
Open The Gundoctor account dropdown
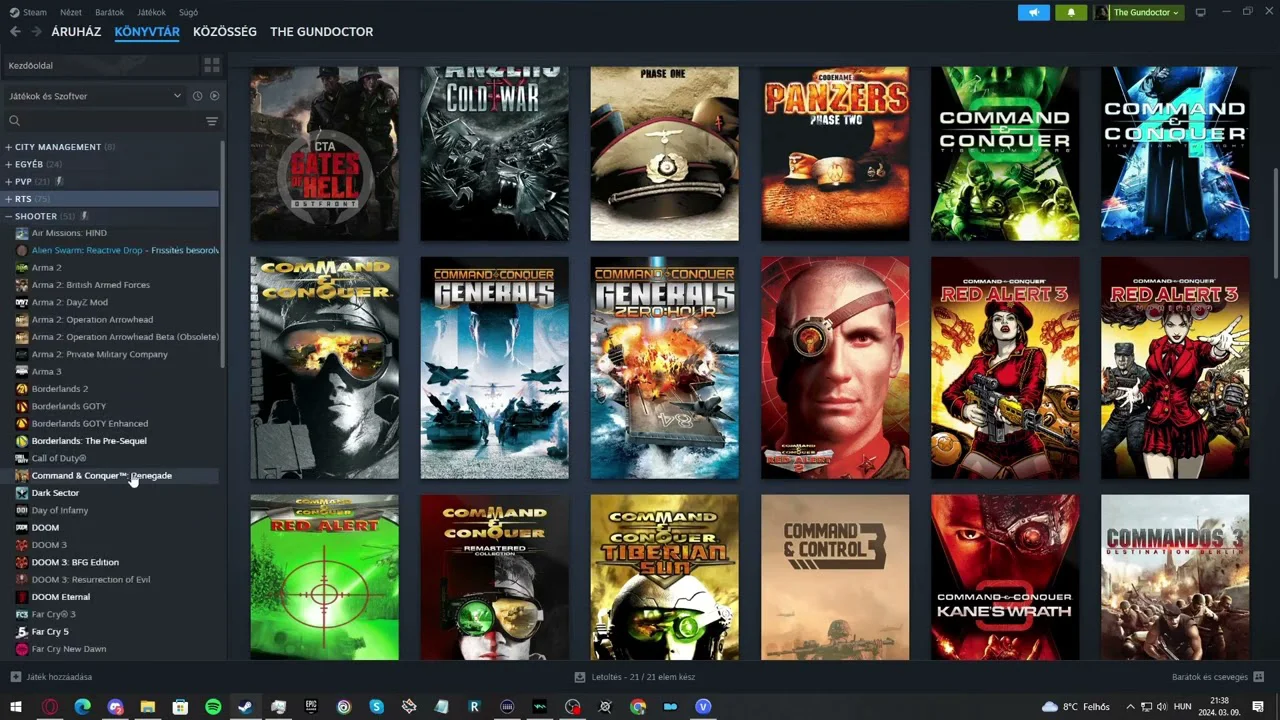click(1139, 12)
